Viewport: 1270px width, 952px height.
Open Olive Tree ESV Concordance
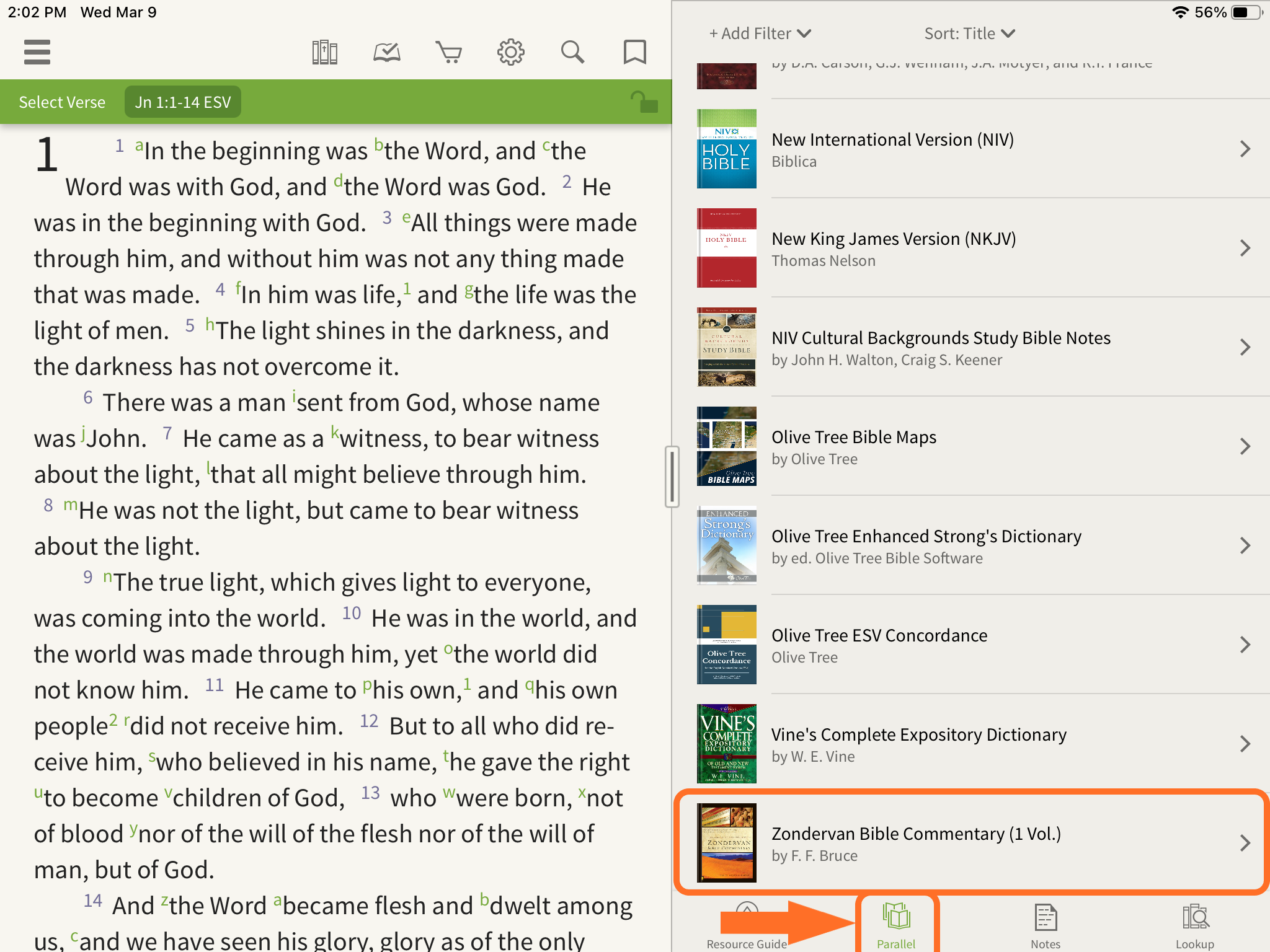[x=971, y=645]
